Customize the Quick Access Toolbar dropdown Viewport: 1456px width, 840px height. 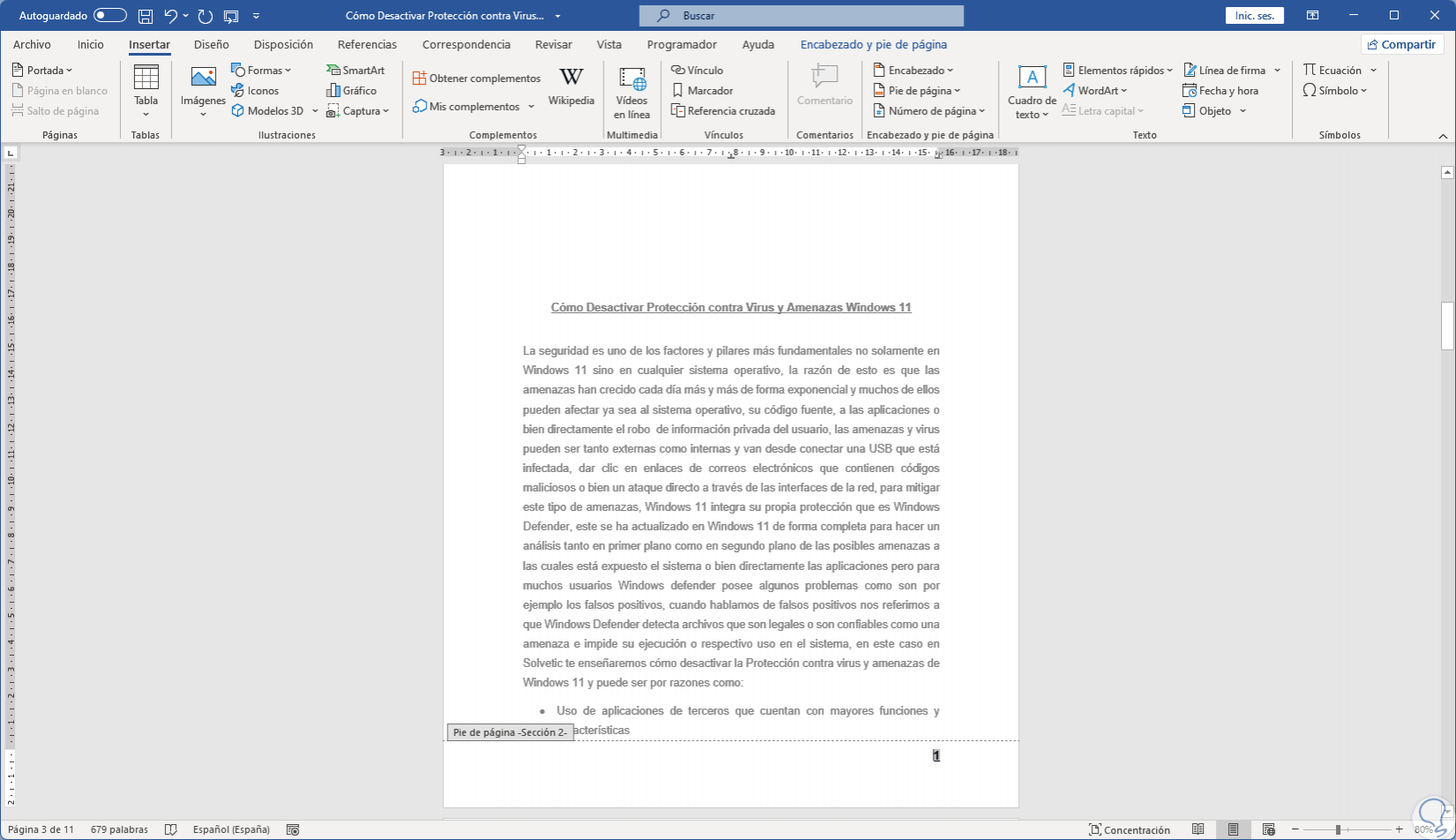256,16
